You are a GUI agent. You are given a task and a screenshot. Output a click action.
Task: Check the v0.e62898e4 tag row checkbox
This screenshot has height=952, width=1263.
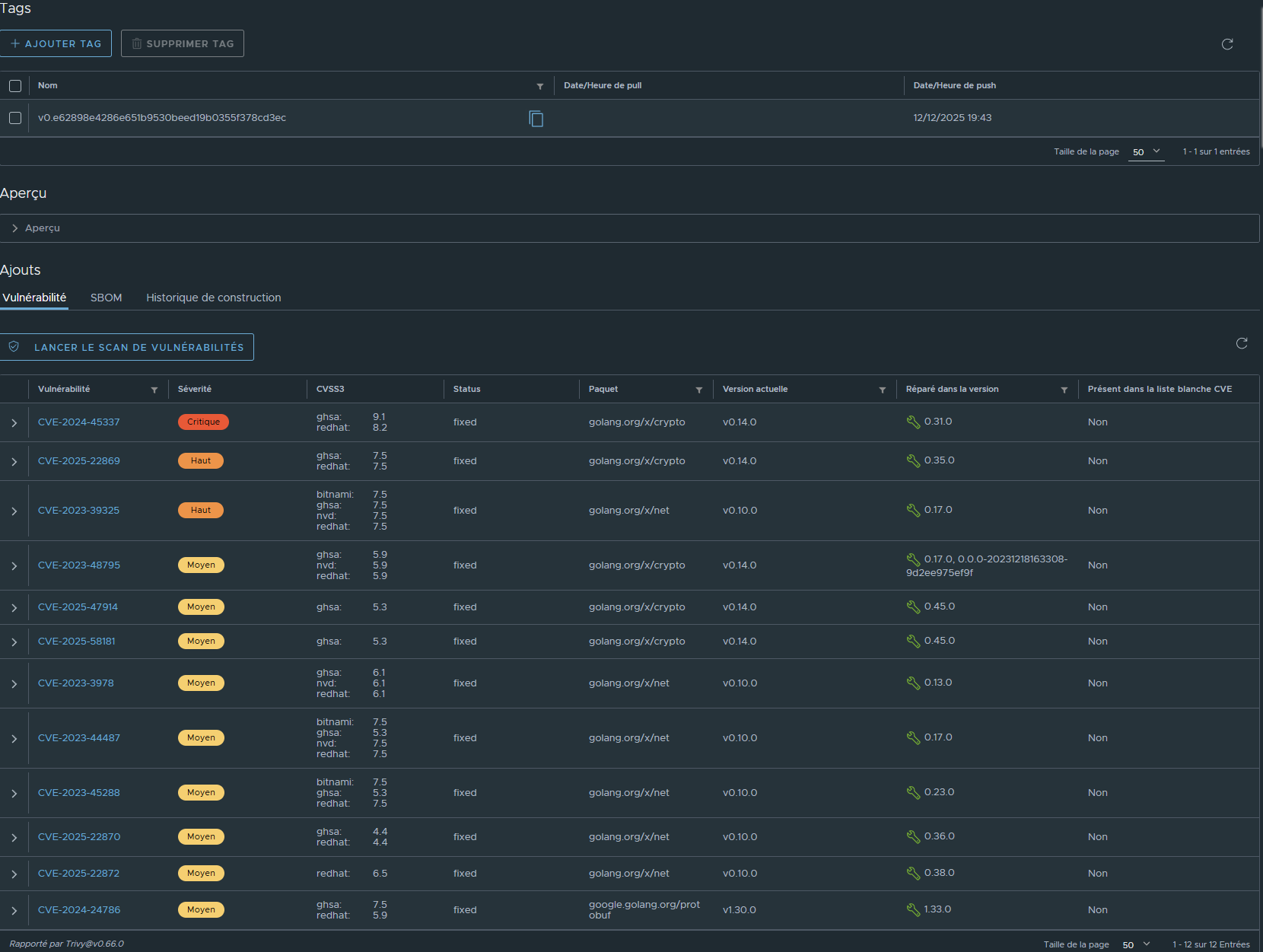tap(15, 118)
